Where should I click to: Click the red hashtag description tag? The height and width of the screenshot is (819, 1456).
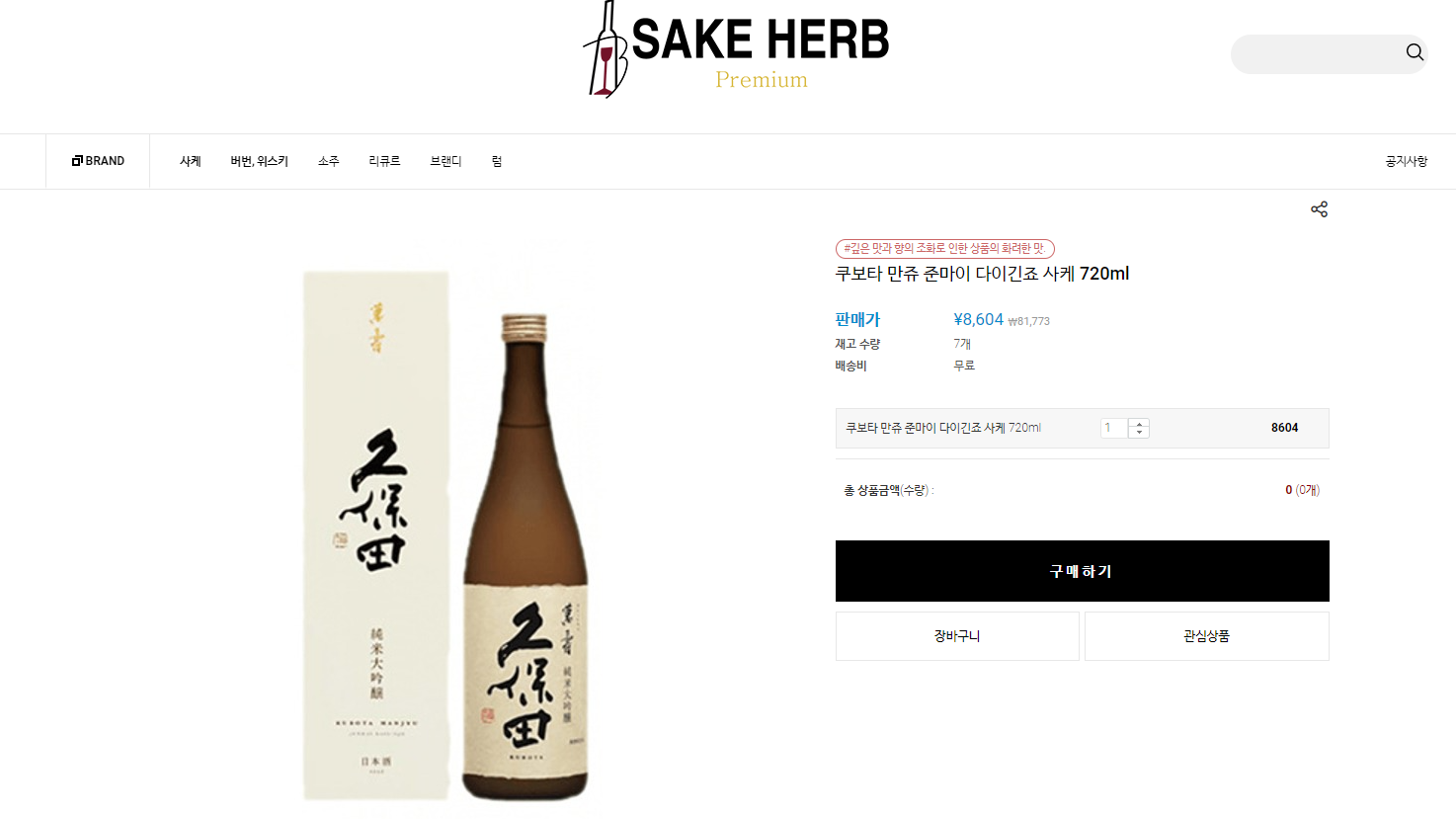pyautogui.click(x=945, y=248)
